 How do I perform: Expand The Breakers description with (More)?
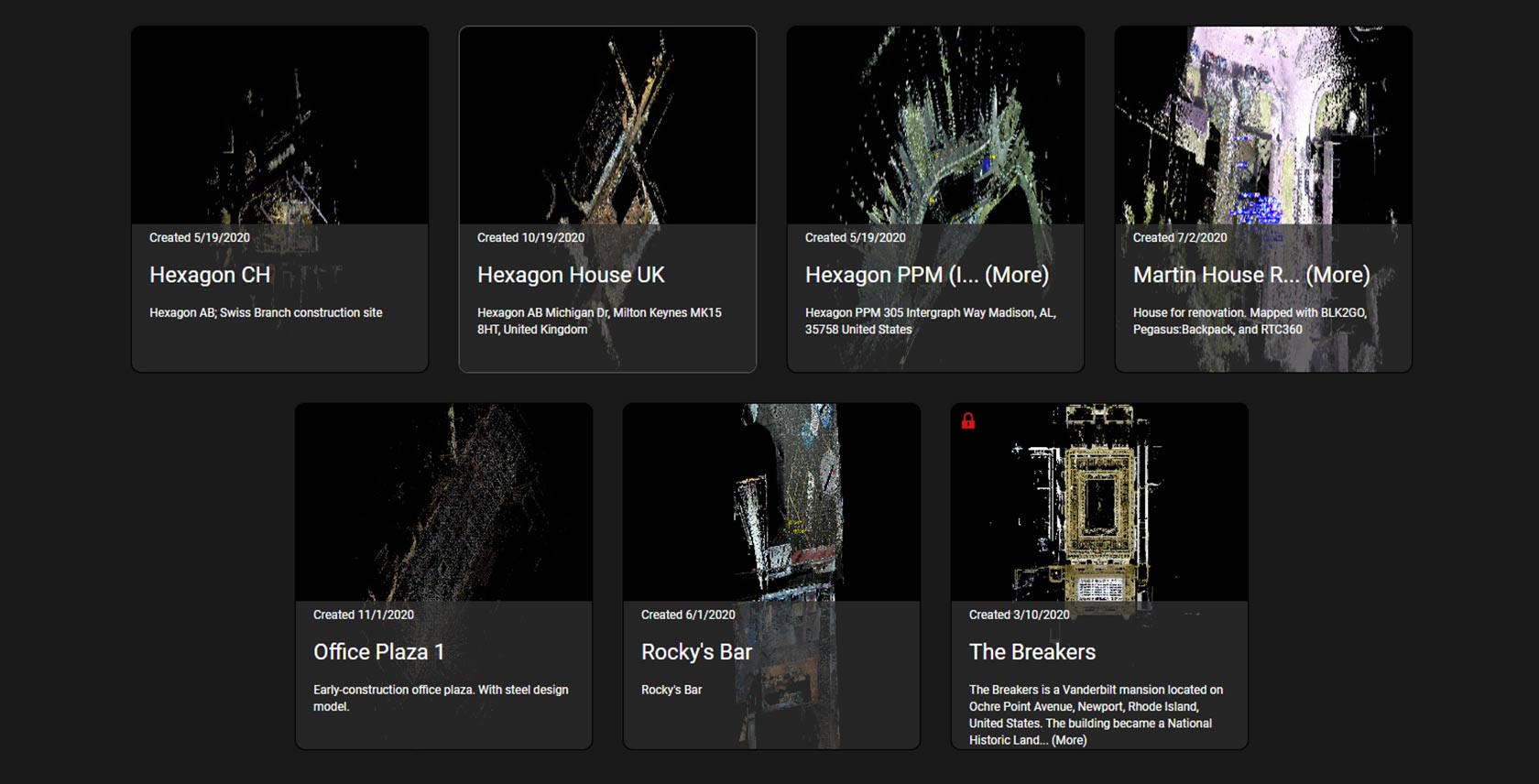1069,740
